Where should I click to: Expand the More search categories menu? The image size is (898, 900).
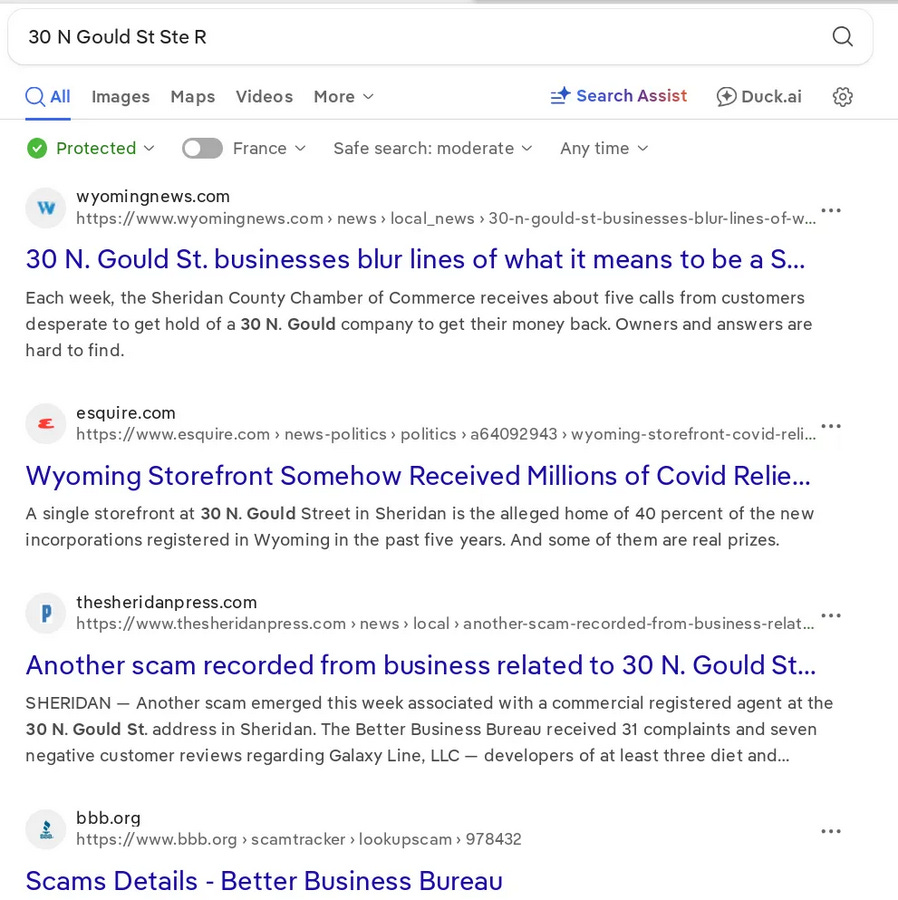pyautogui.click(x=344, y=96)
